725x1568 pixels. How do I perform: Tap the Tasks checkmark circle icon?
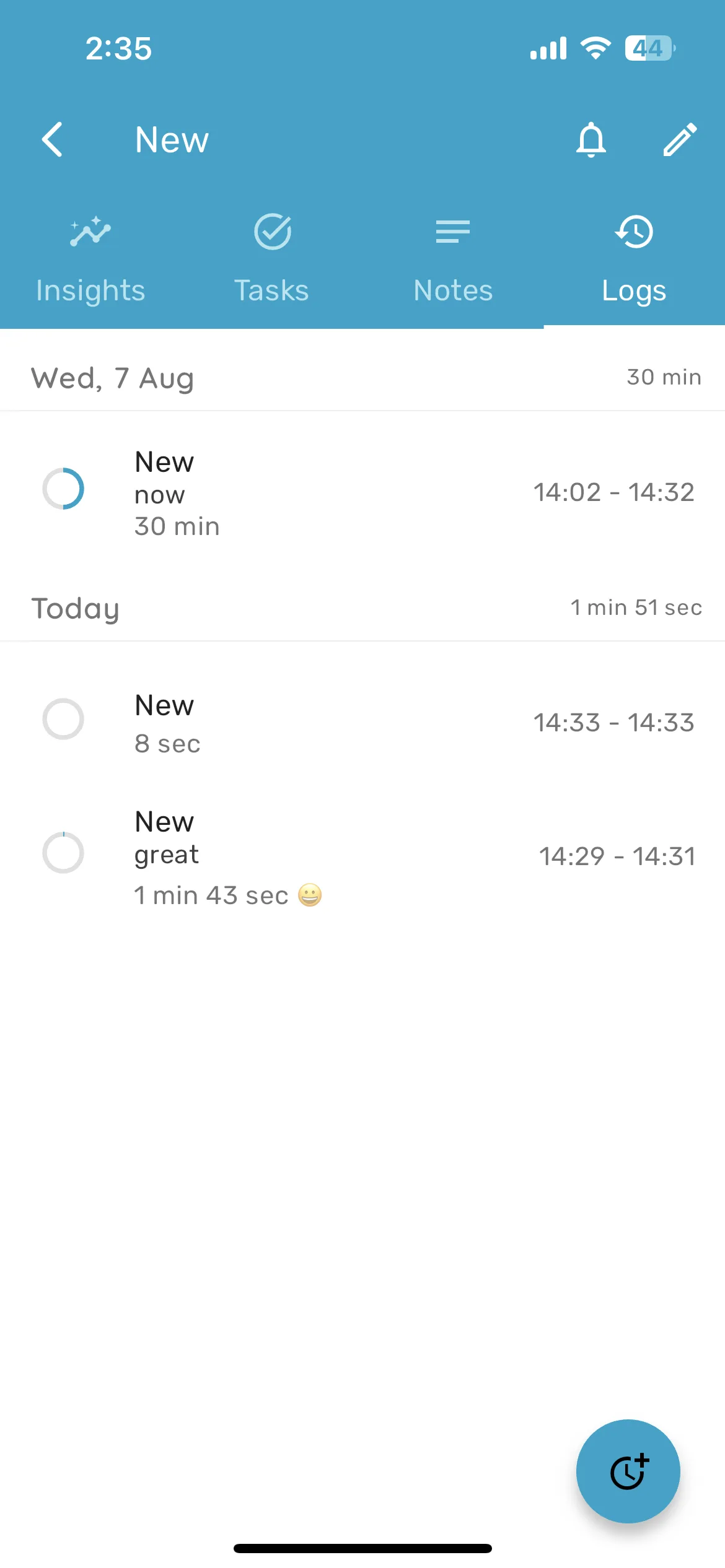click(x=272, y=232)
